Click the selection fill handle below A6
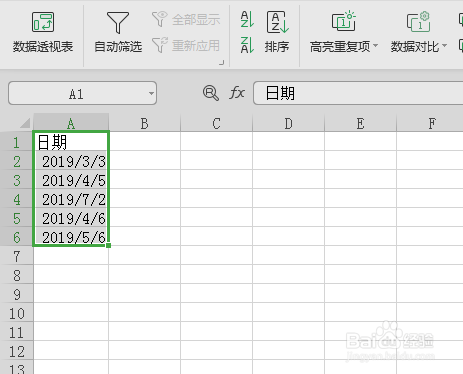This screenshot has width=463, height=374. pyautogui.click(x=109, y=246)
